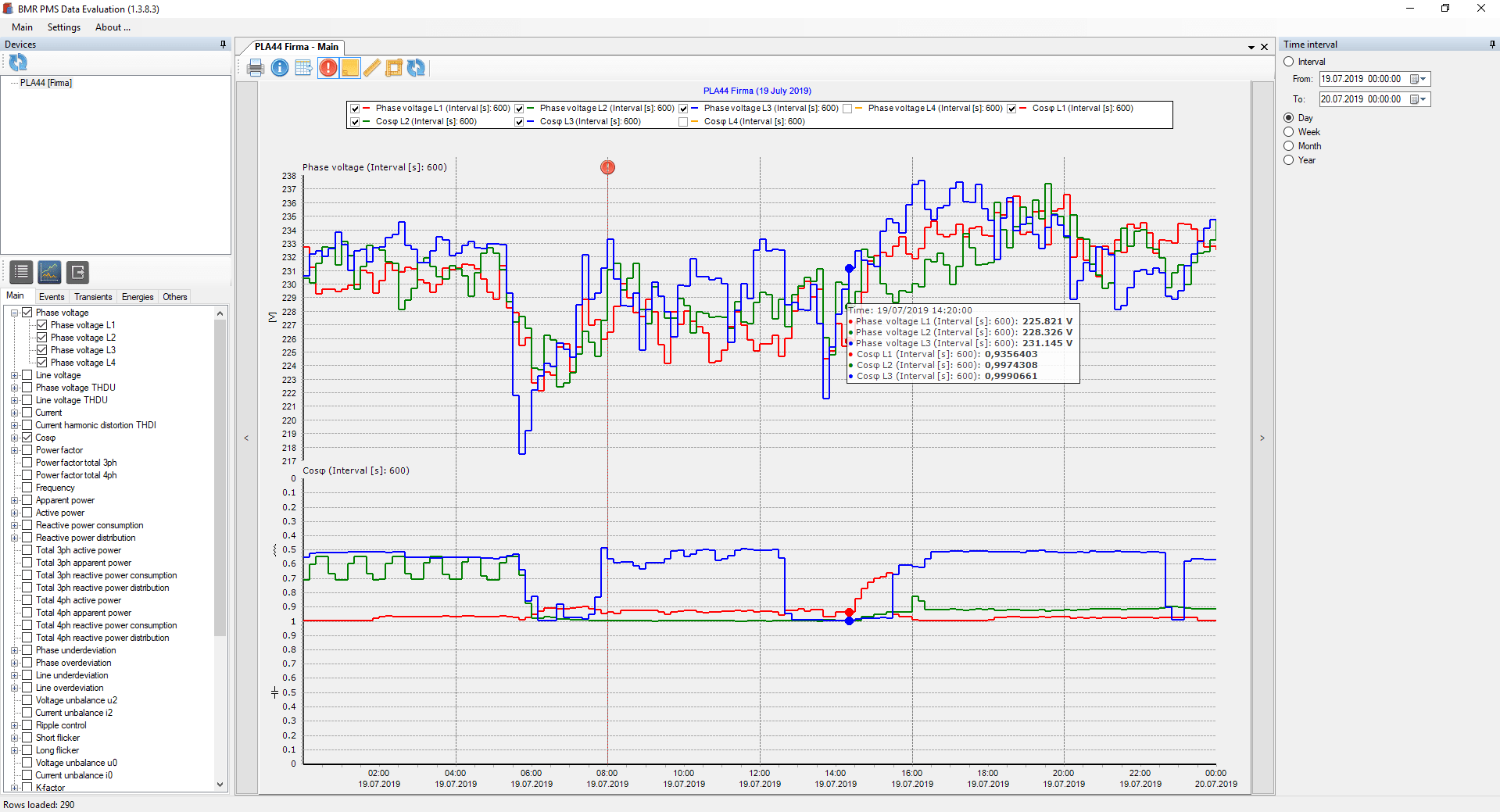Open the document tab list dropdown arrow

pos(1251,48)
